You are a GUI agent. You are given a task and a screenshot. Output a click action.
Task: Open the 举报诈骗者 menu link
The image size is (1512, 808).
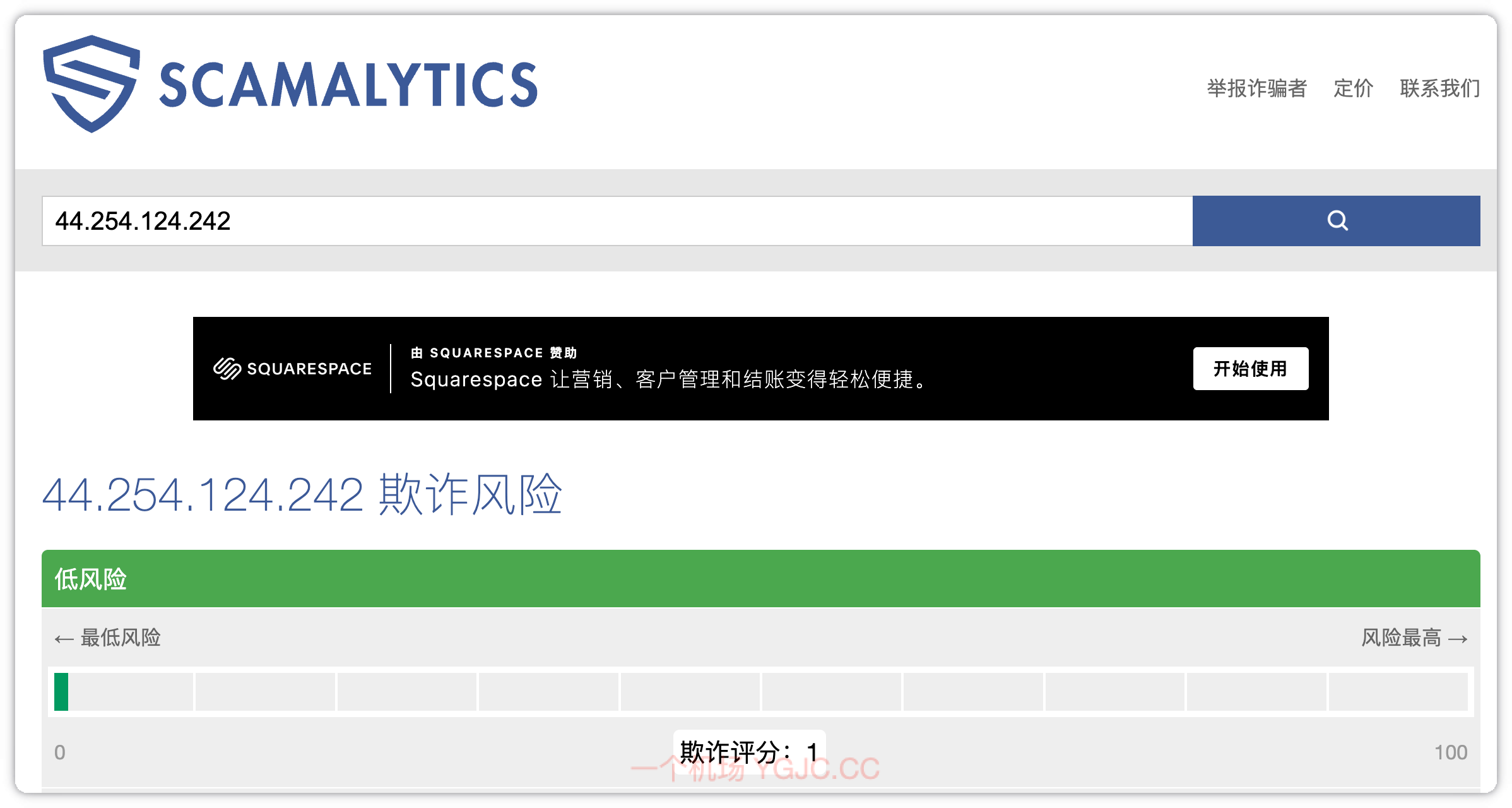click(1256, 88)
